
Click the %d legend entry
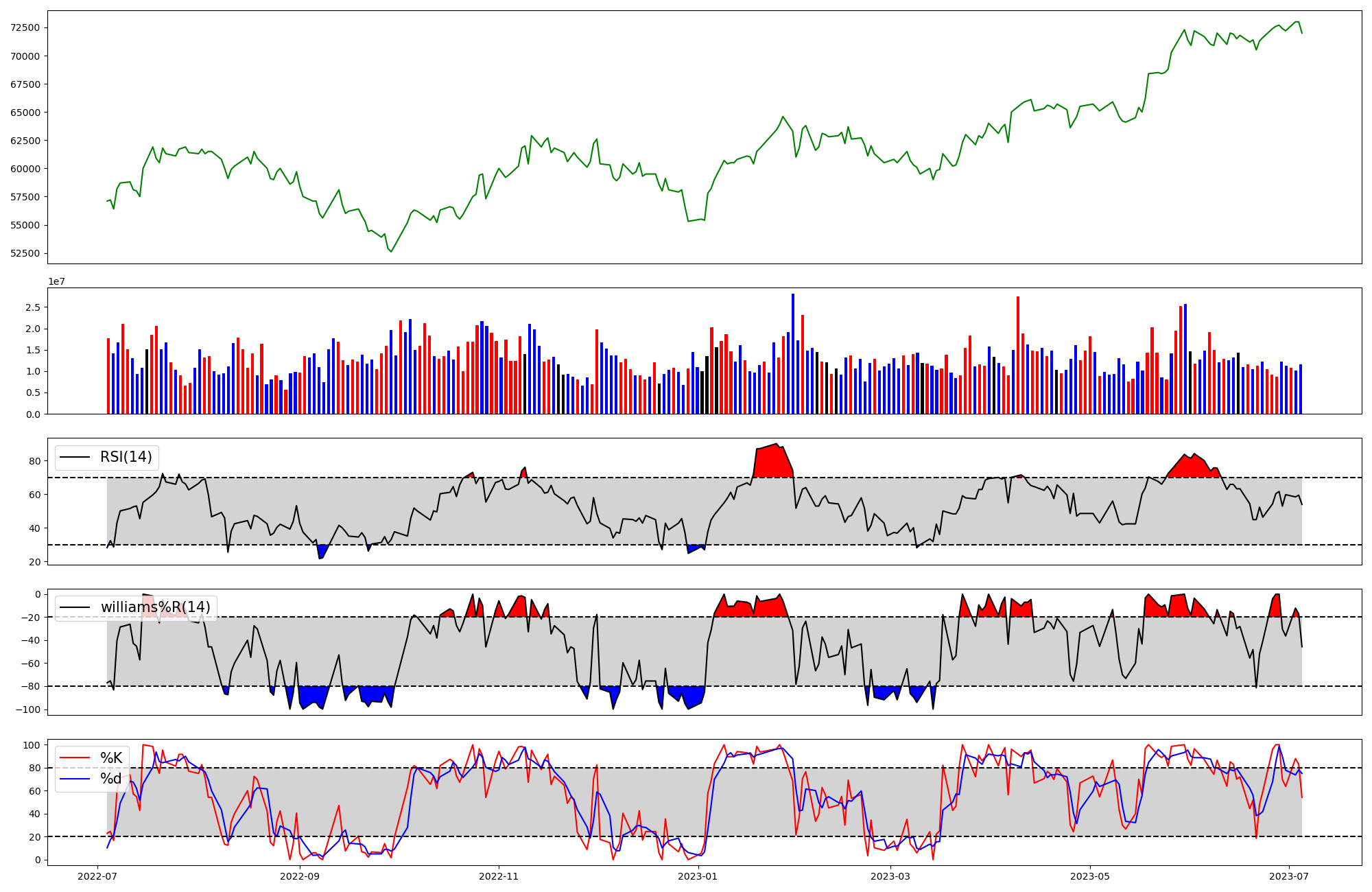pyautogui.click(x=111, y=778)
